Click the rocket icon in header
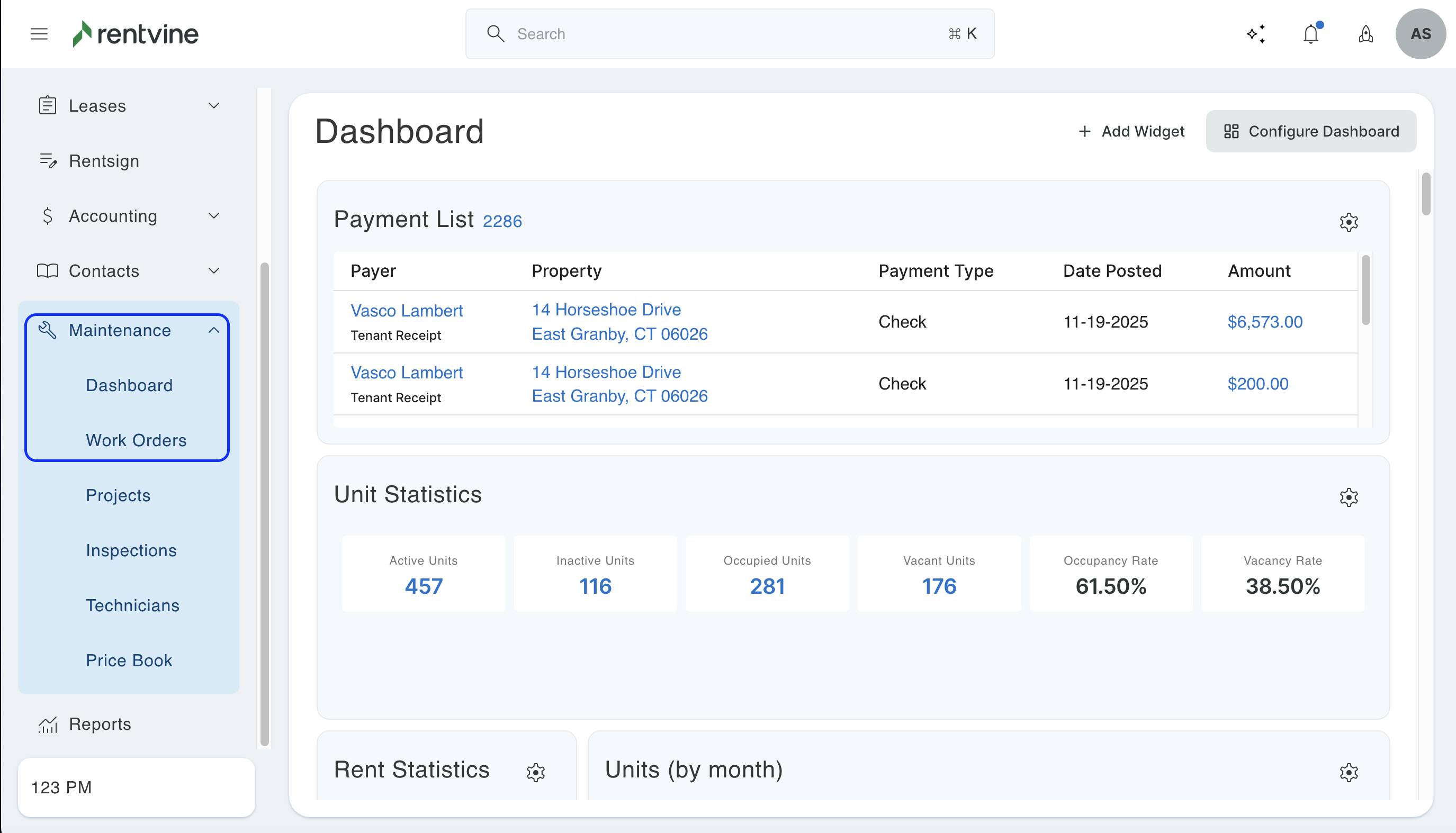The height and width of the screenshot is (833, 1456). tap(1365, 34)
